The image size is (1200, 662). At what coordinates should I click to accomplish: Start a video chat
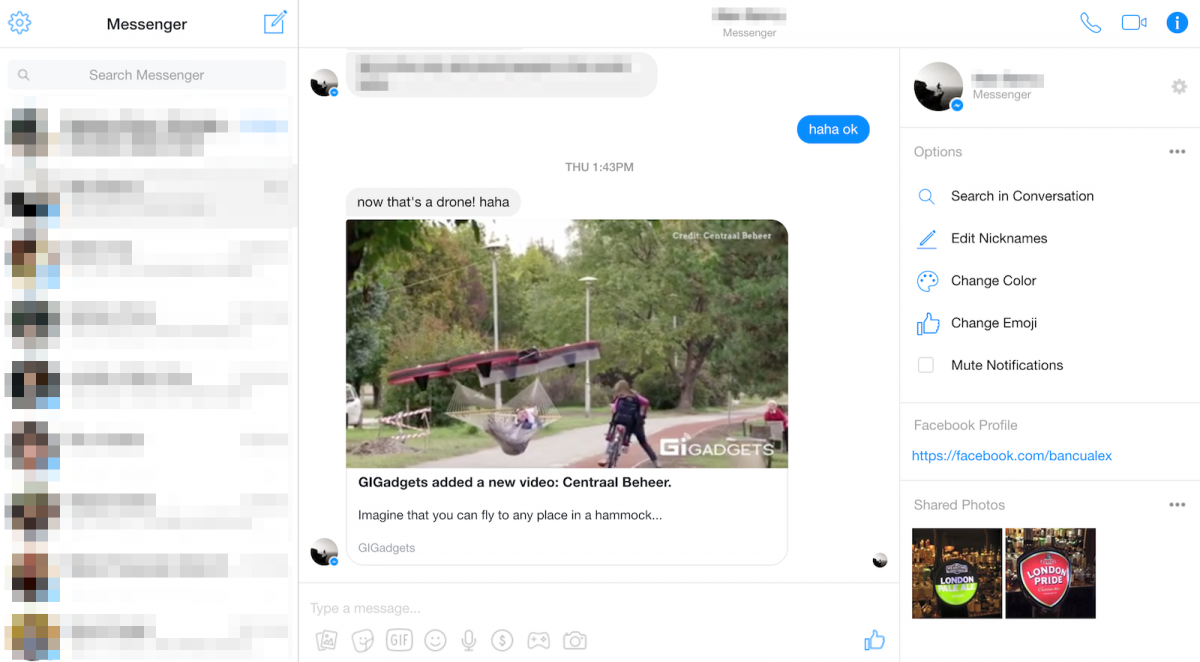1134,23
